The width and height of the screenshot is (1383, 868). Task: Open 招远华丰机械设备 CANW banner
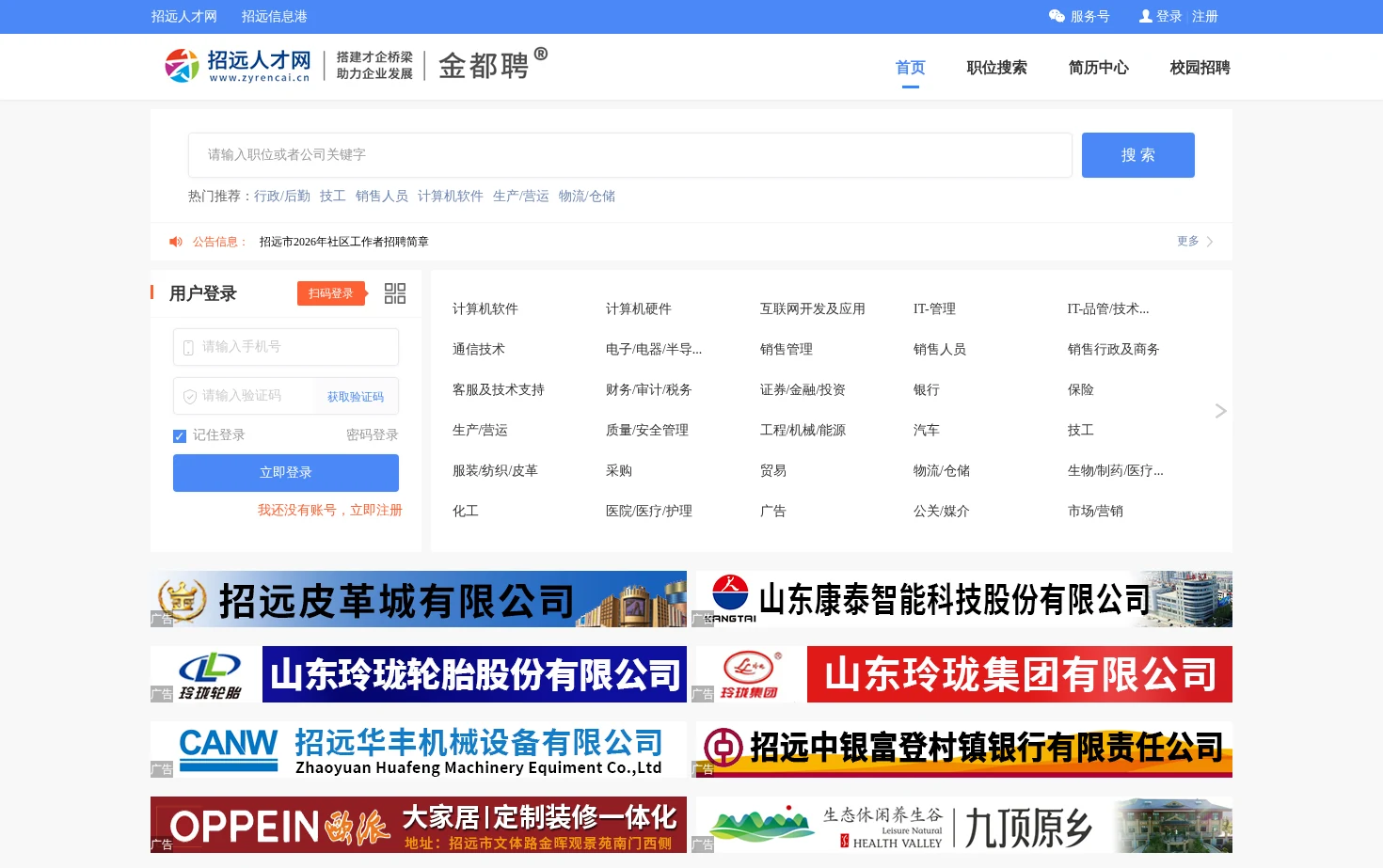click(419, 750)
